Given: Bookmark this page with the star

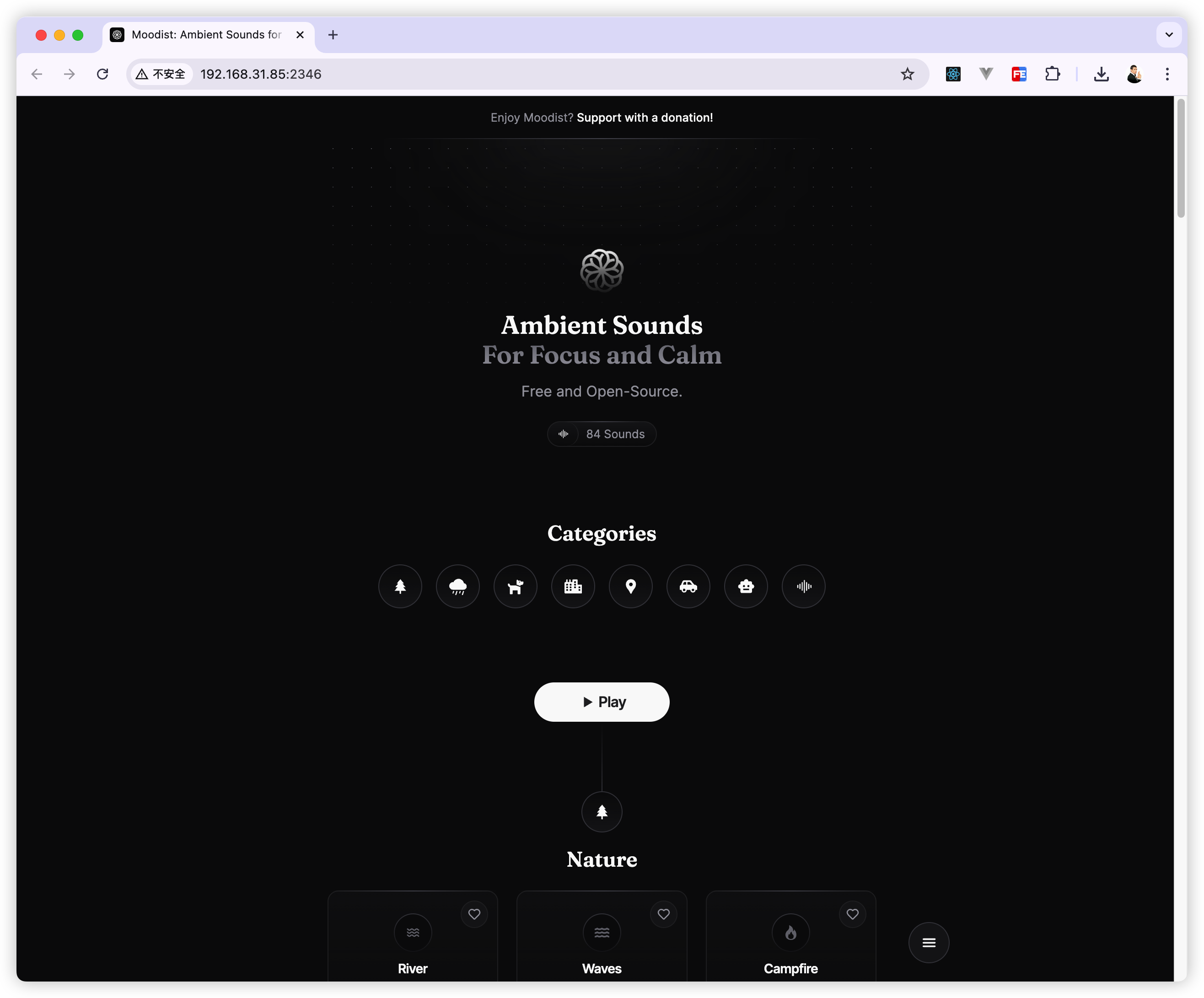Looking at the screenshot, I should [x=907, y=74].
